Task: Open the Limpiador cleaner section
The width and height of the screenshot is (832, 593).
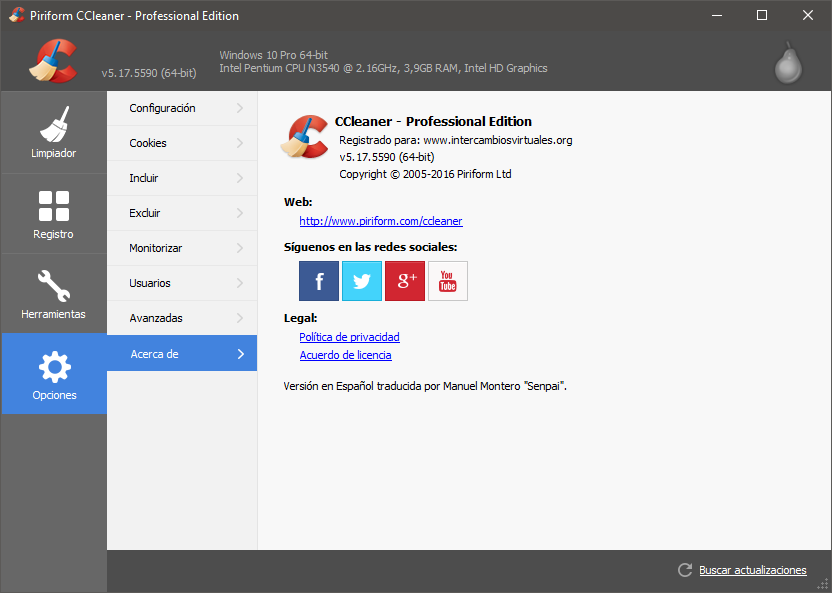Action: click(54, 132)
